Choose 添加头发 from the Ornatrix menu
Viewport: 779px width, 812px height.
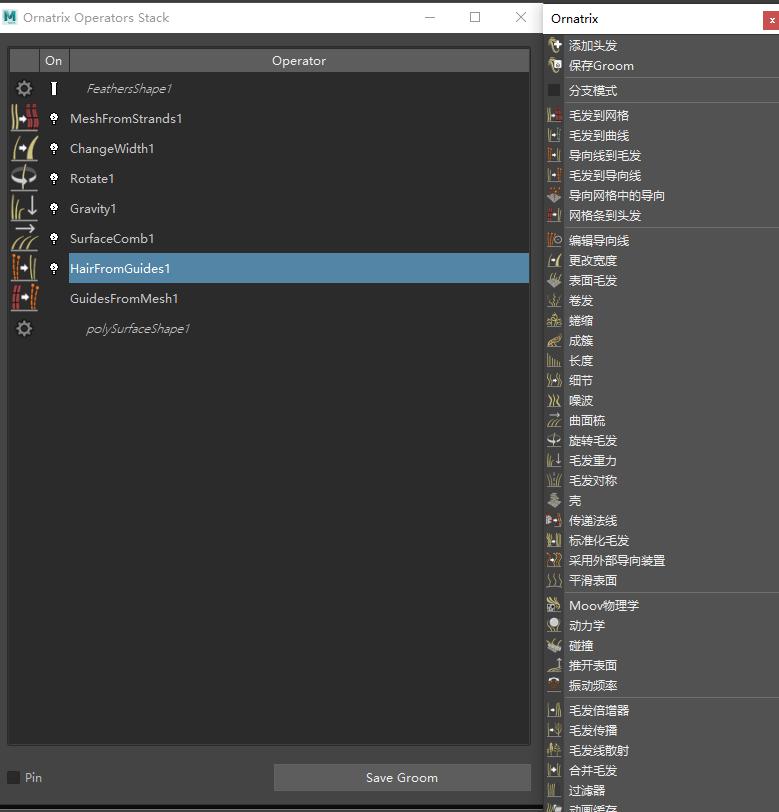(593, 46)
